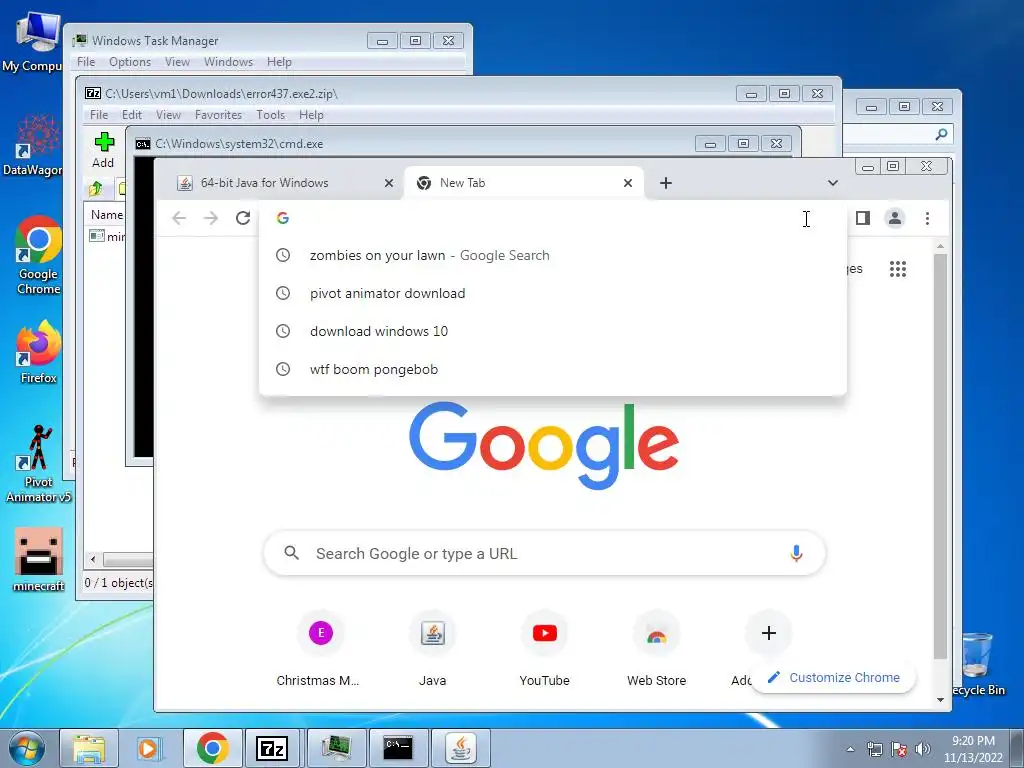Choose the zombies on your lawn suggestion
Image resolution: width=1024 pixels, height=768 pixels.
(x=552, y=255)
